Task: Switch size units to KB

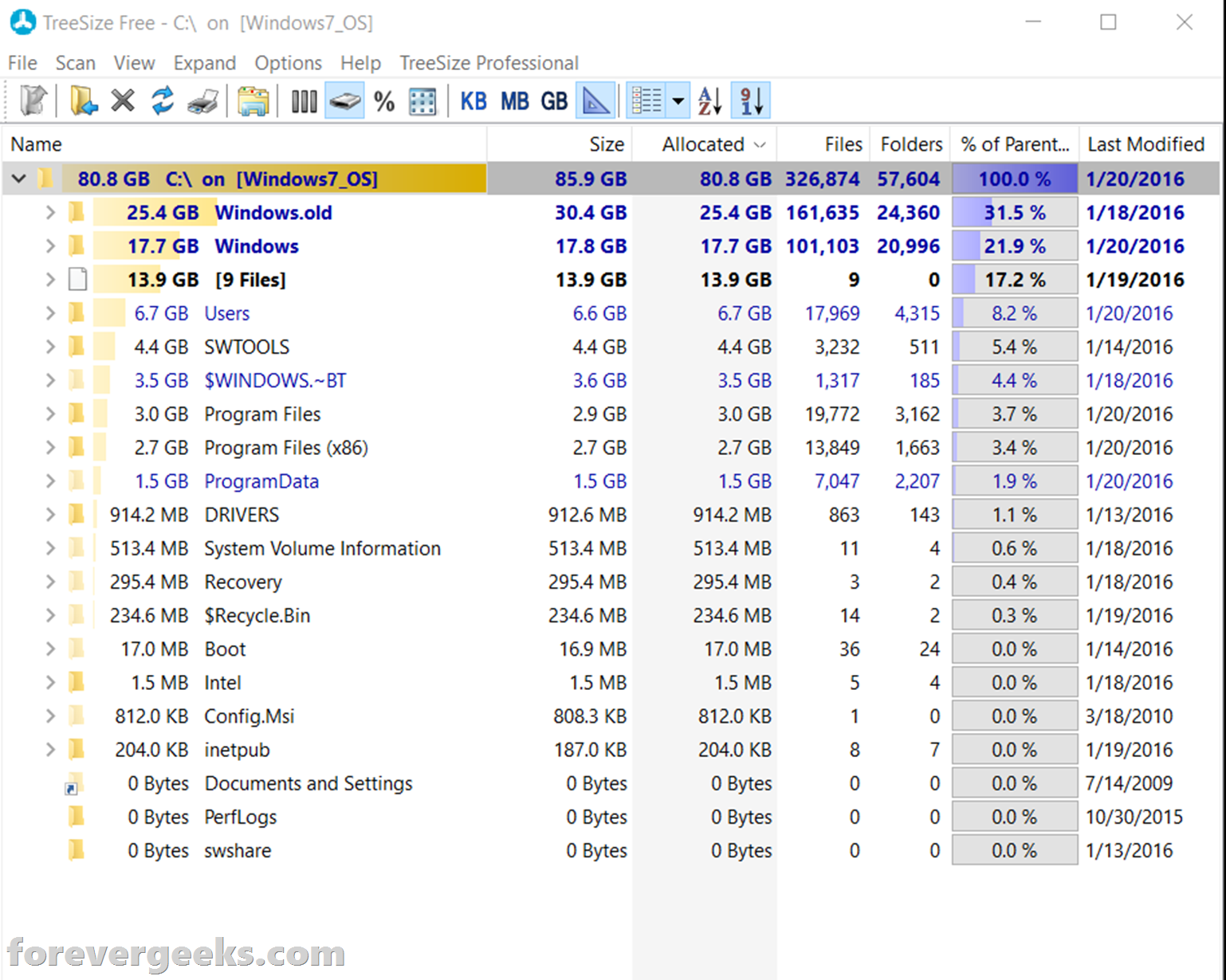Action: [x=474, y=101]
